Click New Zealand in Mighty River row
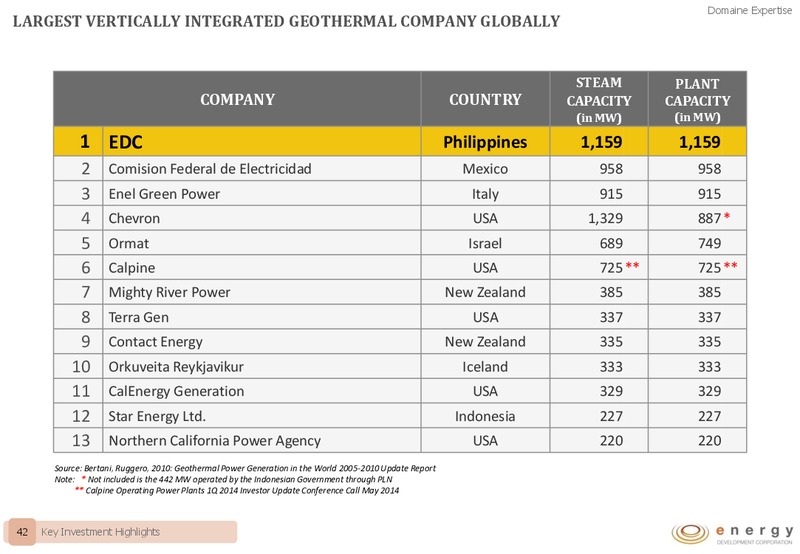 pyautogui.click(x=485, y=292)
